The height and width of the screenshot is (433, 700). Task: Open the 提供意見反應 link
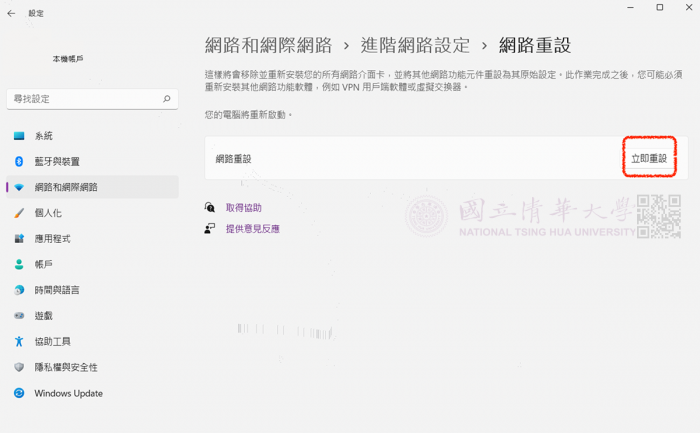pos(252,228)
